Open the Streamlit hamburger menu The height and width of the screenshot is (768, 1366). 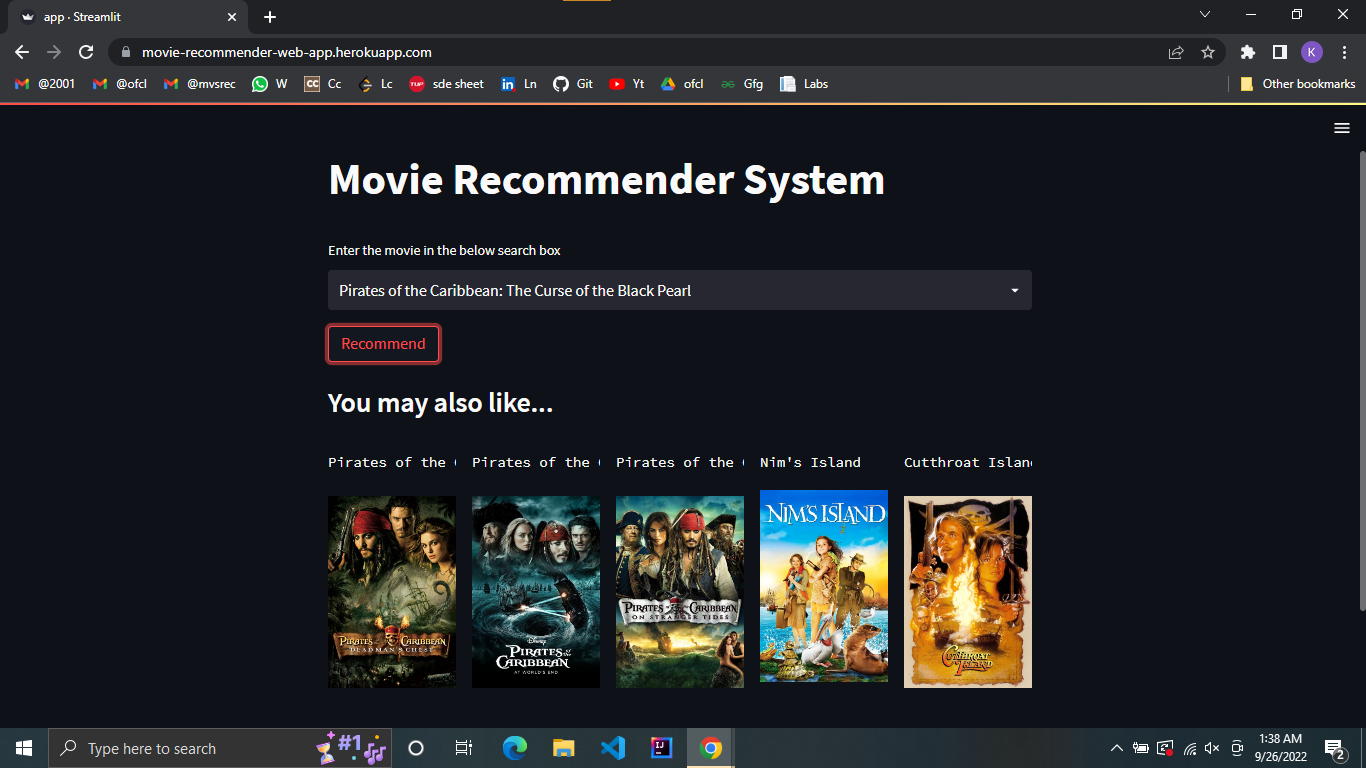(x=1341, y=128)
